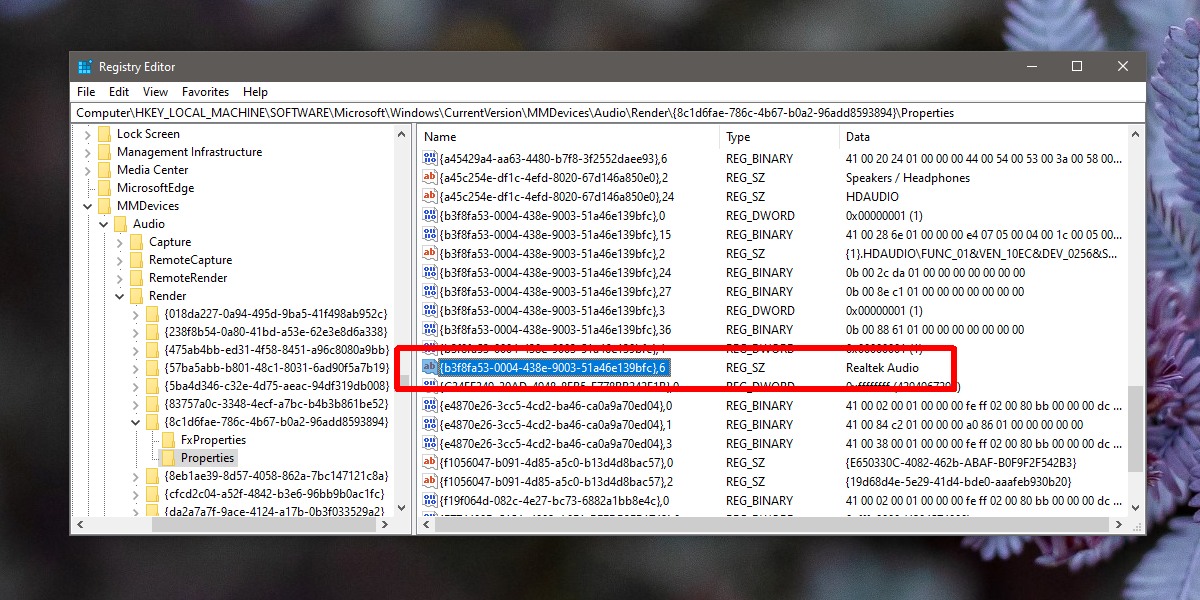Click binary icon of {b3f8fa53-0004-438e-9003-51a46e139bfc},36

430,330
